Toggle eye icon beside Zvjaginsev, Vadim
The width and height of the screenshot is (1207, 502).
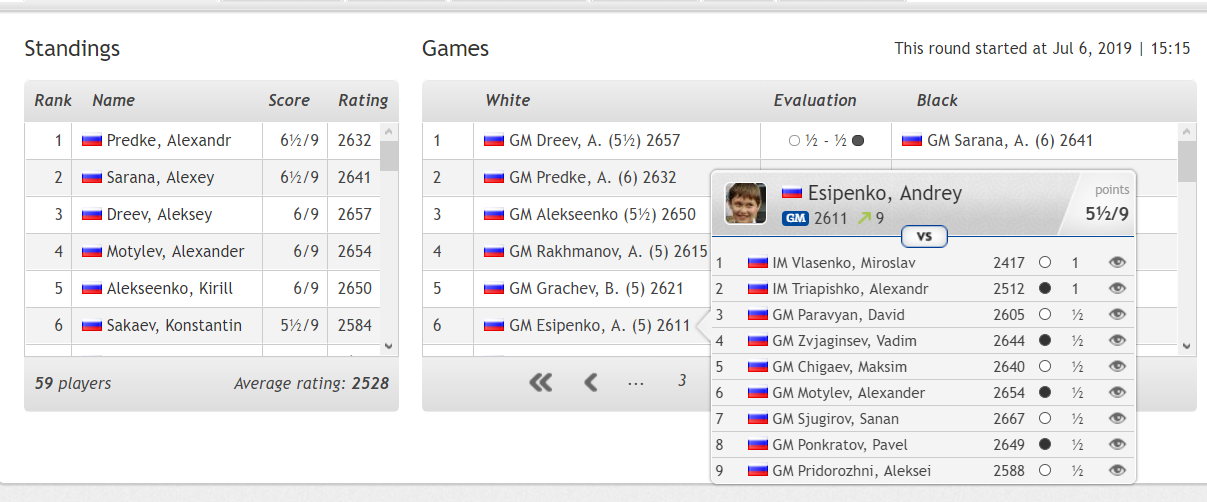tap(1118, 341)
